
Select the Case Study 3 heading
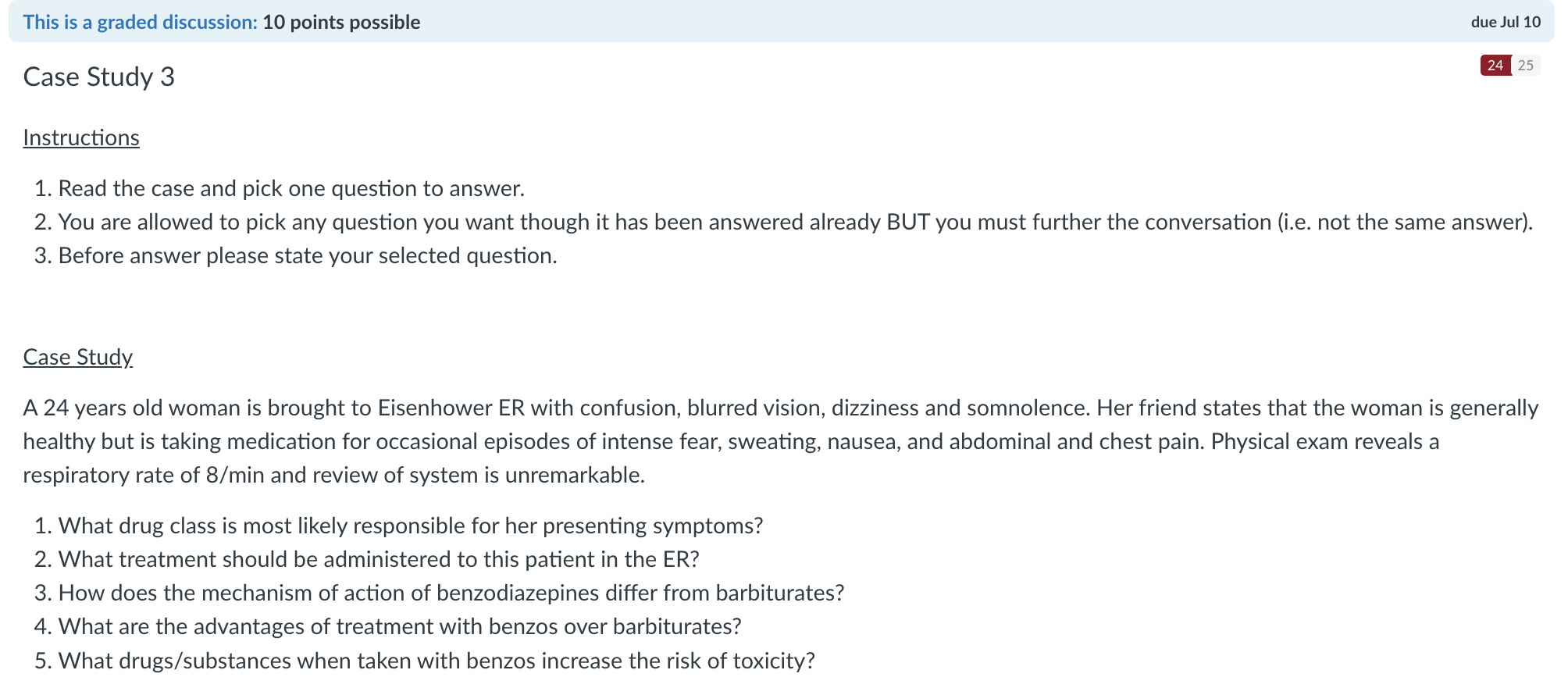[x=98, y=76]
